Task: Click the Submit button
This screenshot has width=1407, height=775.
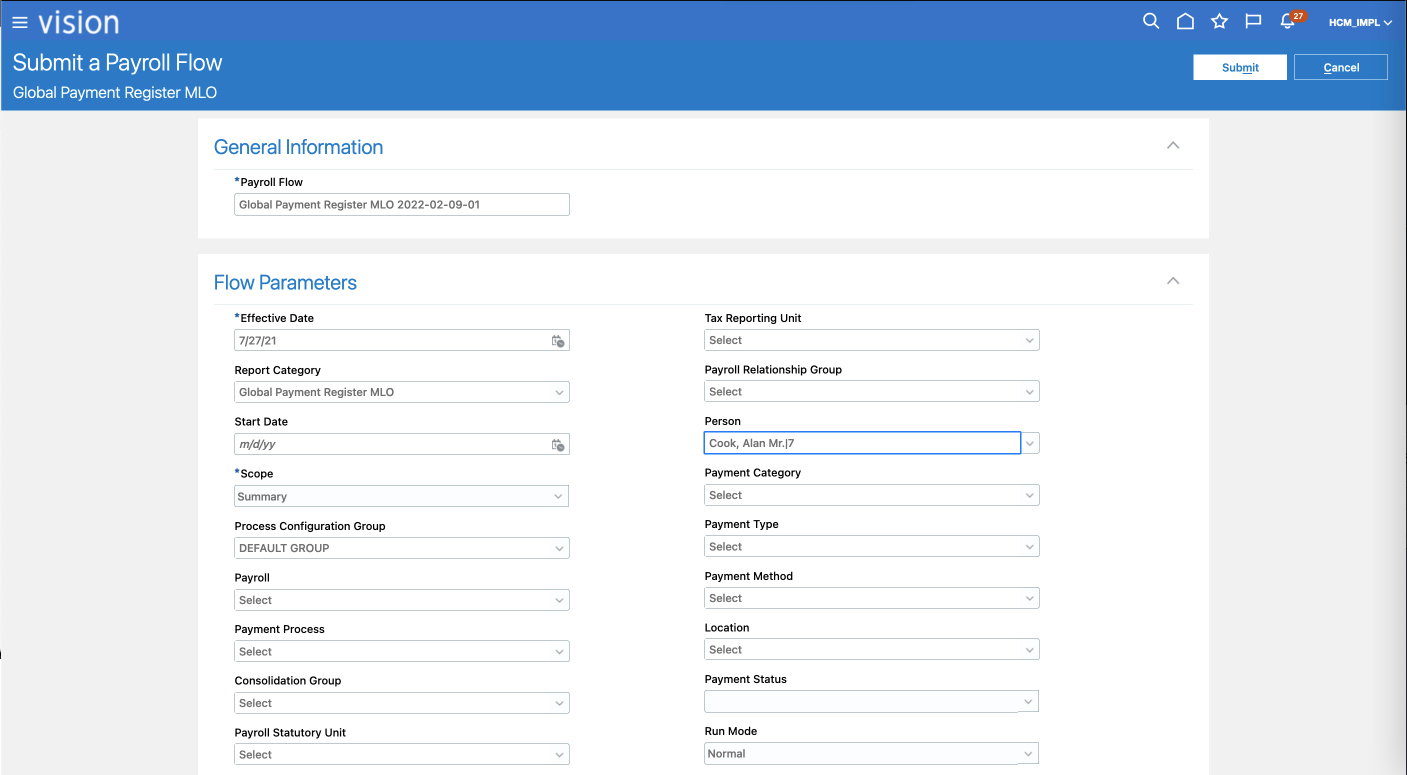Action: point(1240,67)
